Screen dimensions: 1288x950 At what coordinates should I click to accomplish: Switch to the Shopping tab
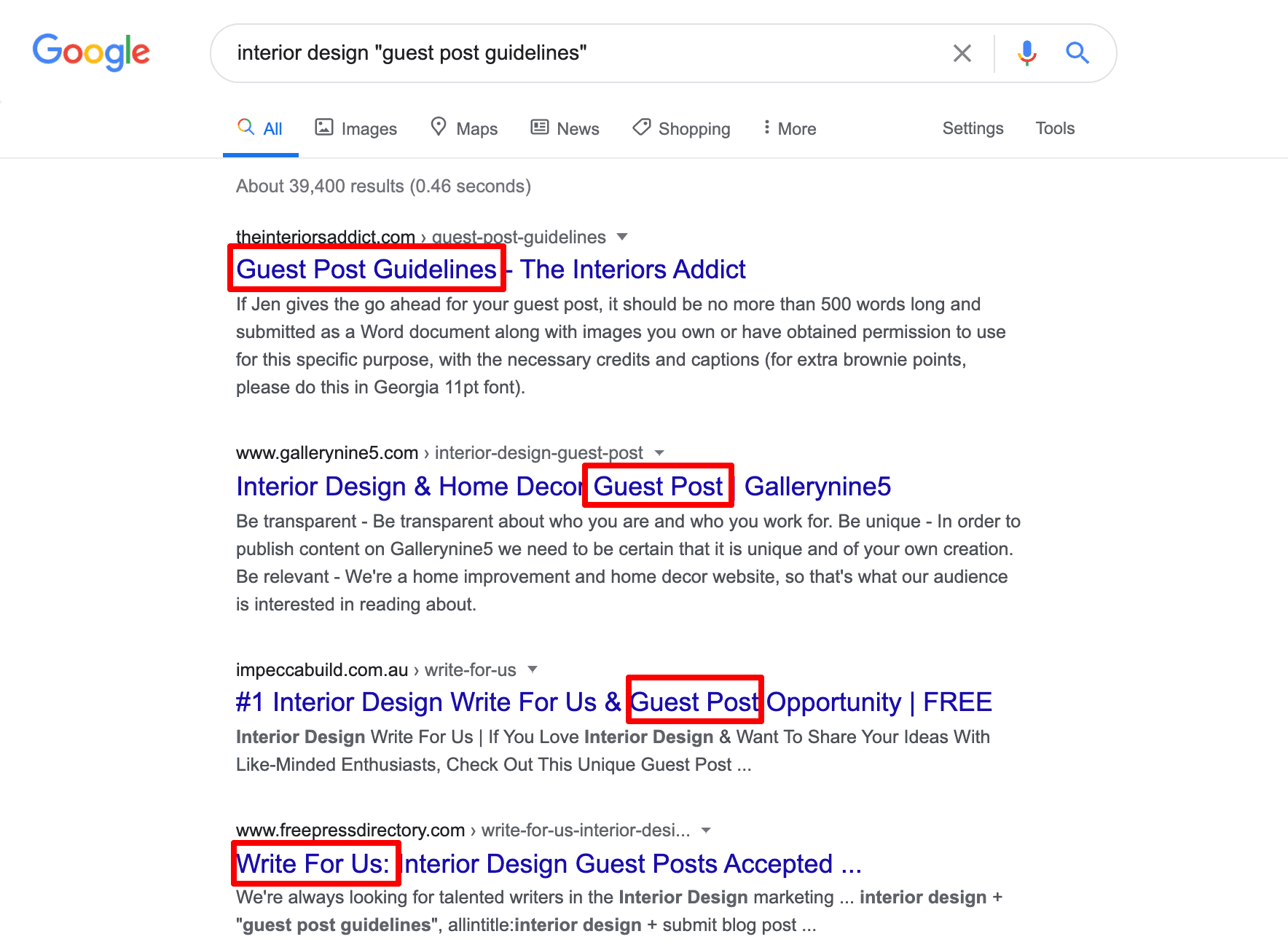point(681,128)
